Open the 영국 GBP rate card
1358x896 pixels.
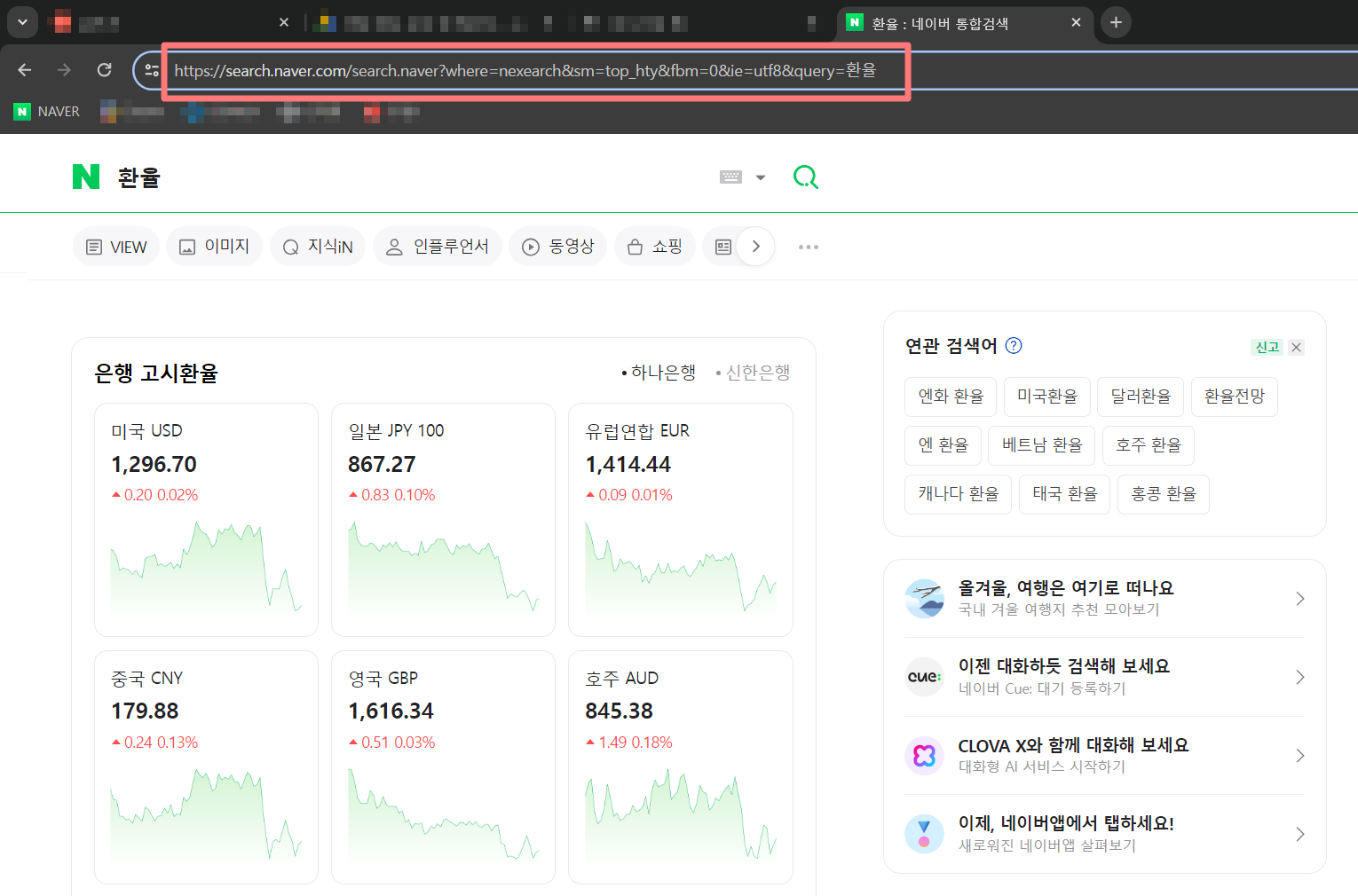pyautogui.click(x=443, y=767)
